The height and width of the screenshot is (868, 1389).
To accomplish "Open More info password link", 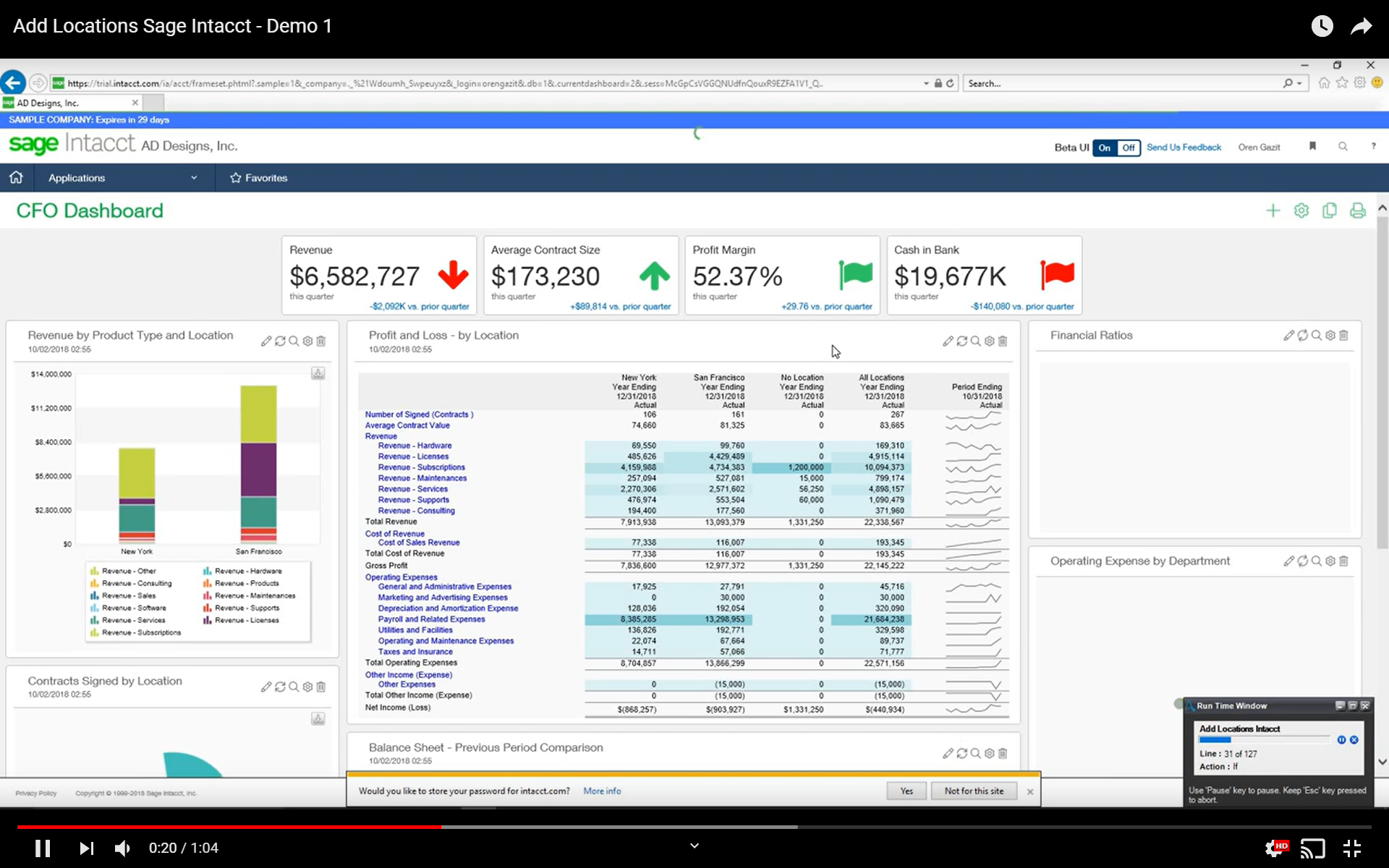I will 602,791.
